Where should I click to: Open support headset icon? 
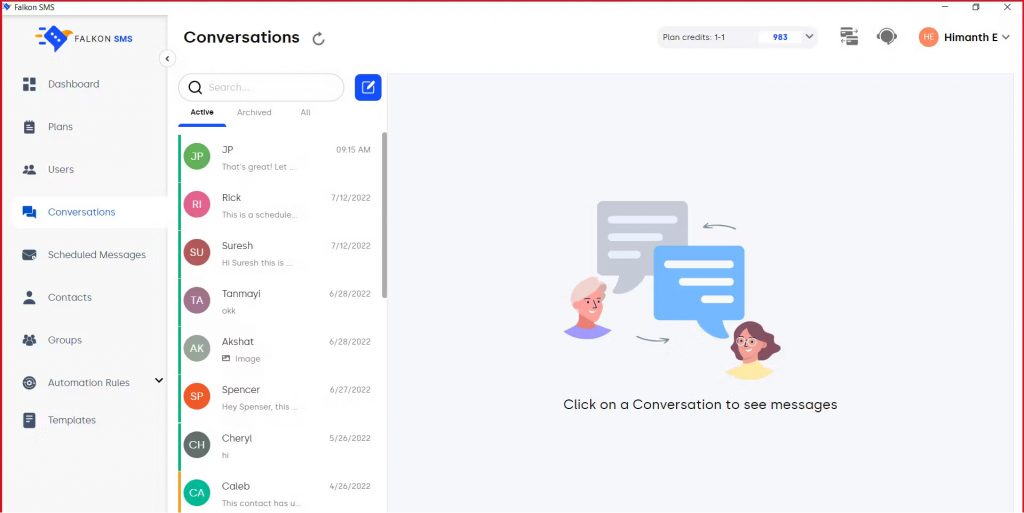coord(886,37)
